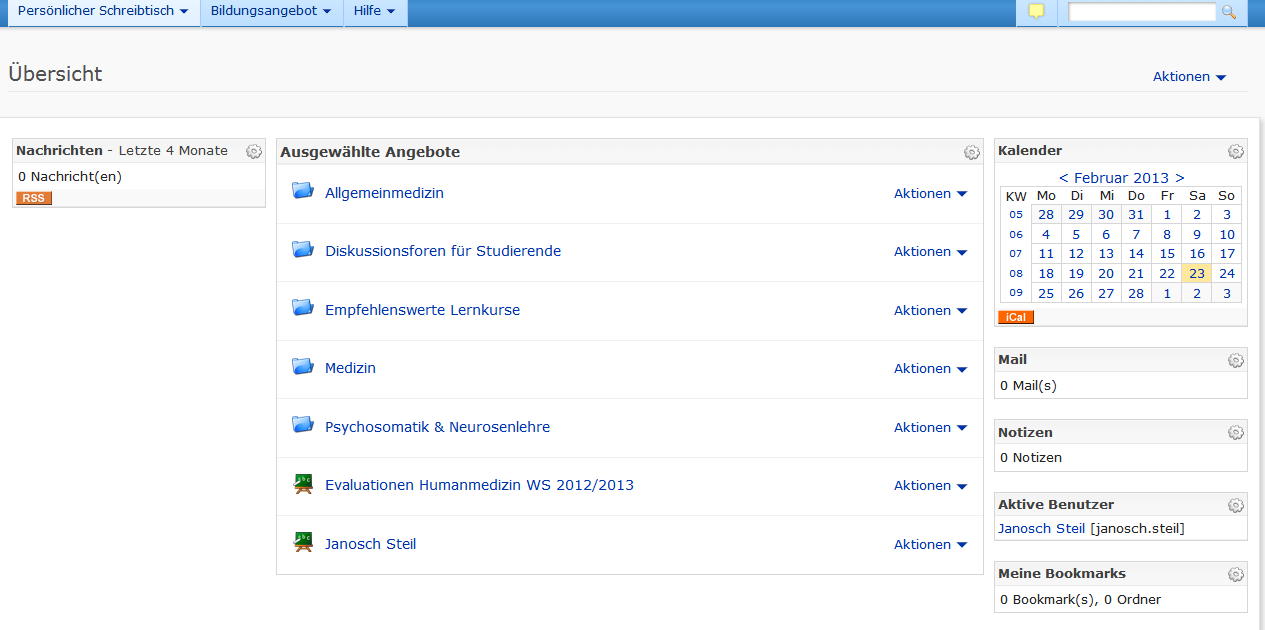The image size is (1265, 630).
Task: Open the page-level Aktionen dropdown
Action: coord(1189,77)
